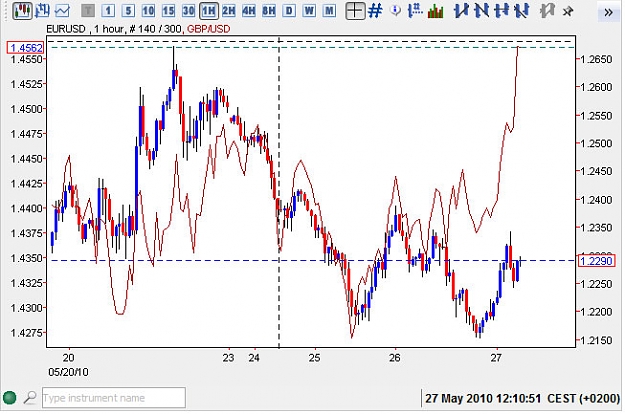The width and height of the screenshot is (625, 414).
Task: Click the 1.2650 right axis value
Action: tap(596, 59)
